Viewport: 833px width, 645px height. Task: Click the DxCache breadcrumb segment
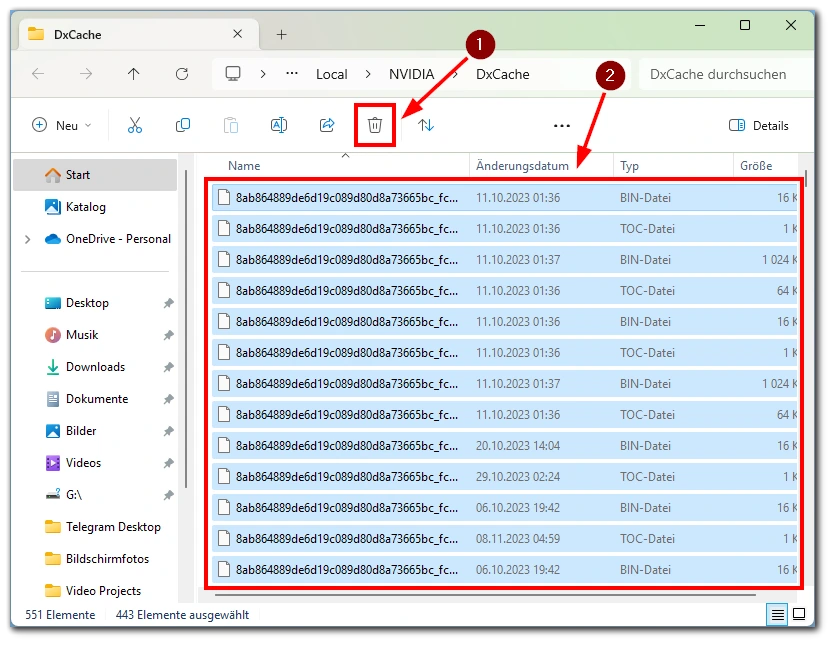pyautogui.click(x=503, y=74)
